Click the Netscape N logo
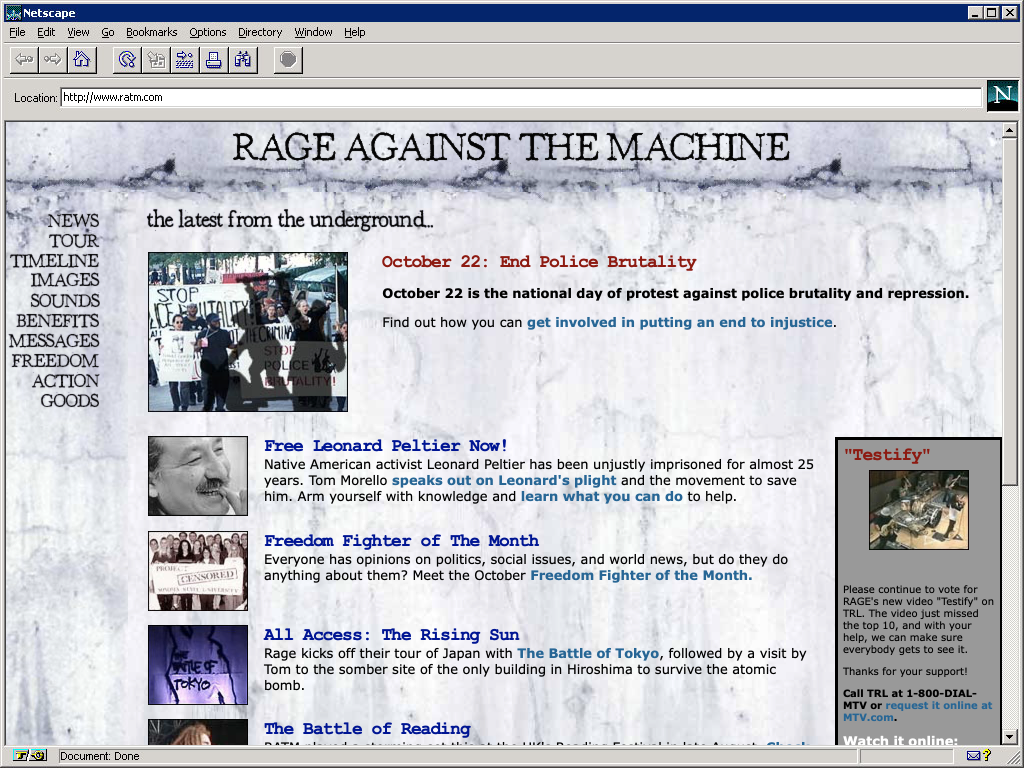The width and height of the screenshot is (1024, 768). tap(1002, 96)
